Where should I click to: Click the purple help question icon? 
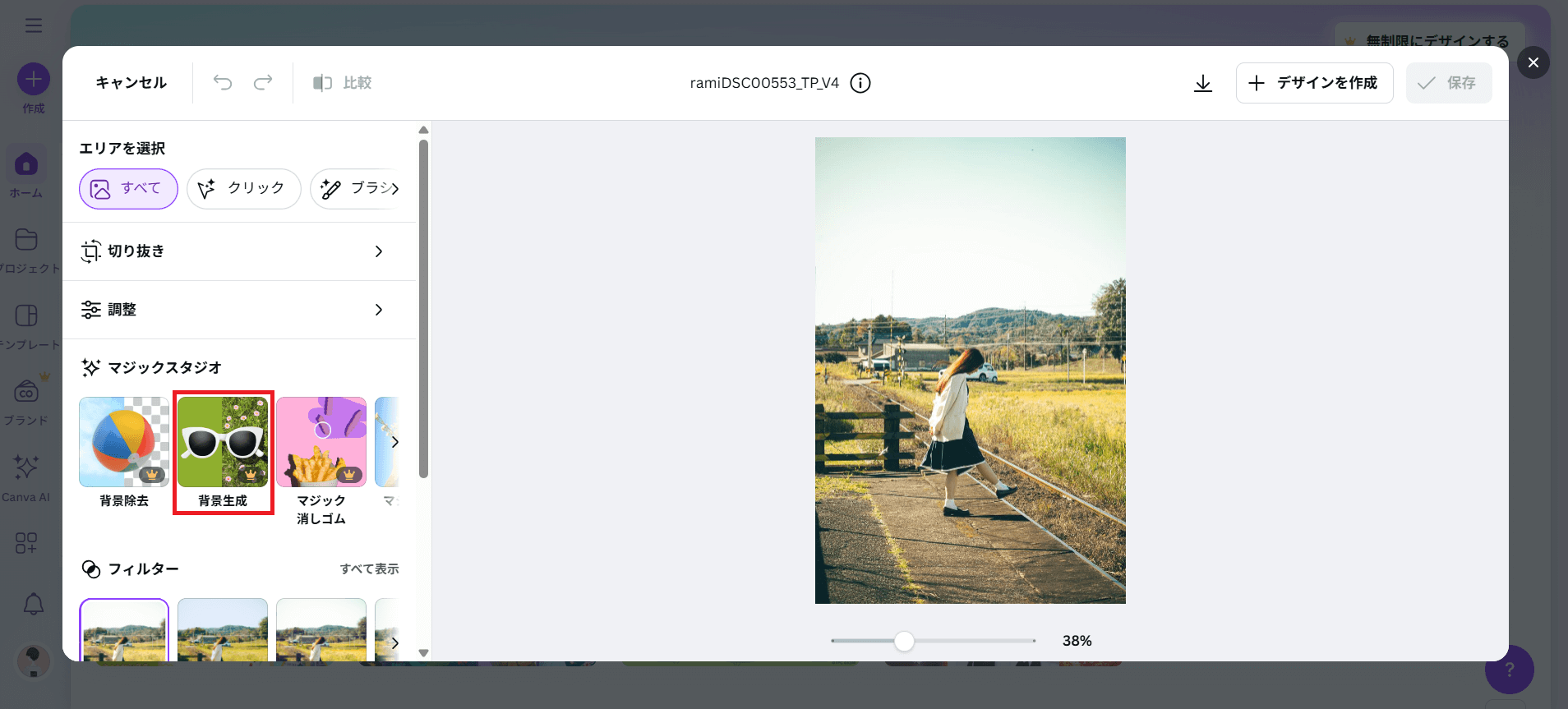tap(1509, 670)
